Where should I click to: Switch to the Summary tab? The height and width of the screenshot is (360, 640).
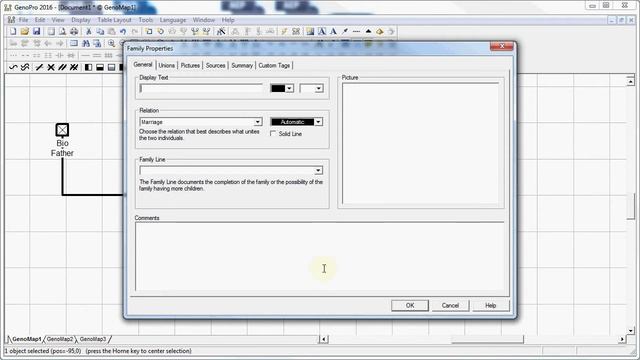242,65
